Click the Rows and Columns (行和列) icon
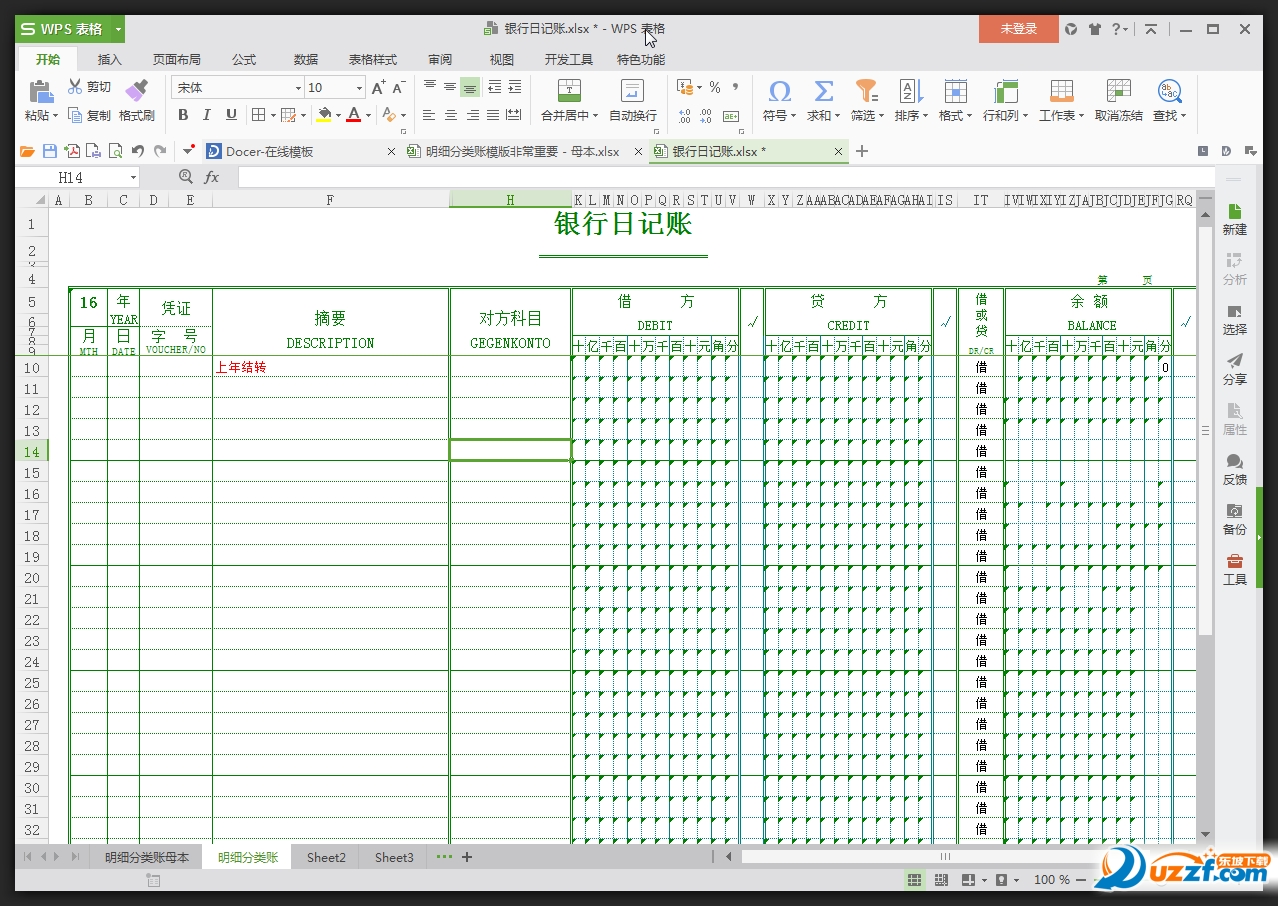The image size is (1278, 906). [x=1005, y=92]
